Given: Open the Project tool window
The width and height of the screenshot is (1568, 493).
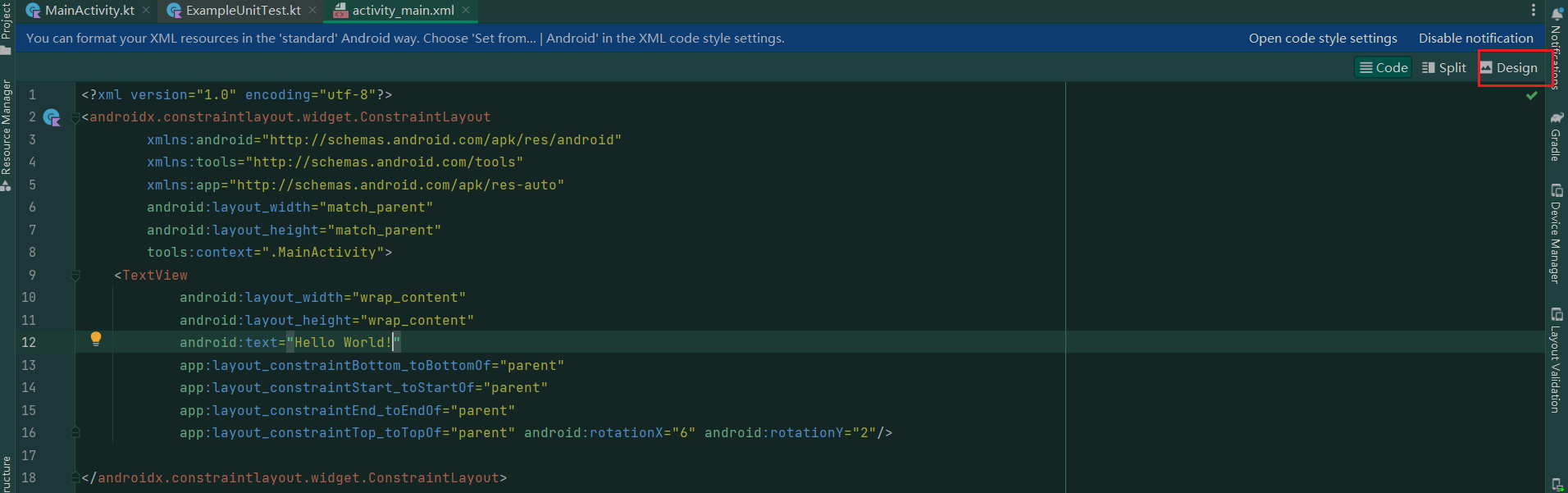Looking at the screenshot, I should coord(7,27).
